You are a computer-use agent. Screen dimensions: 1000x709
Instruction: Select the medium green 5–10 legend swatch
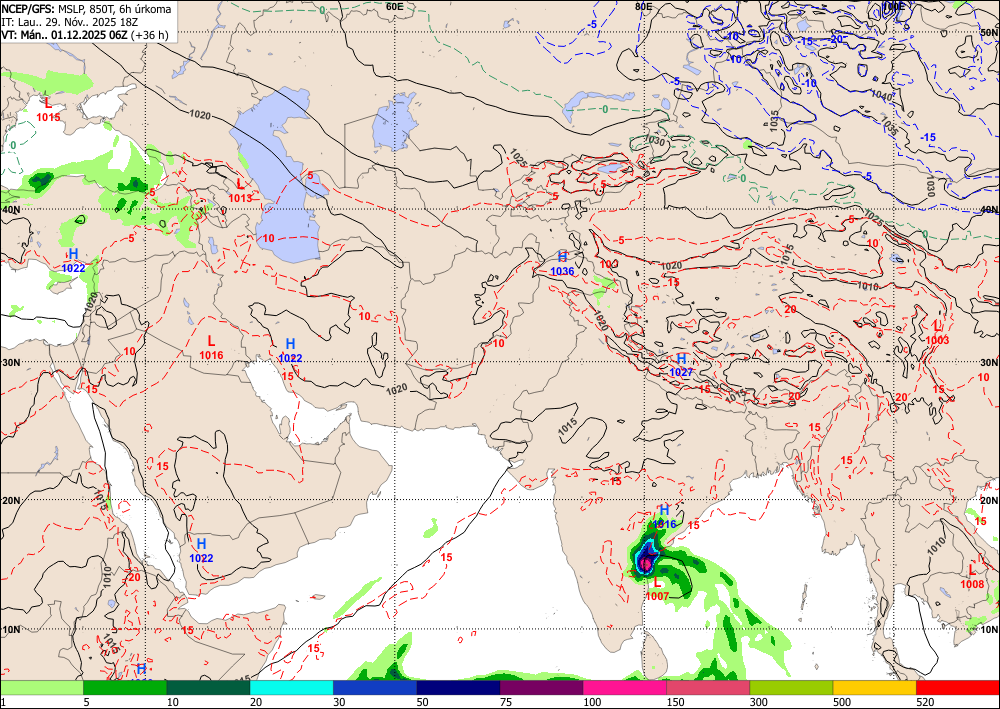pyautogui.click(x=125, y=687)
